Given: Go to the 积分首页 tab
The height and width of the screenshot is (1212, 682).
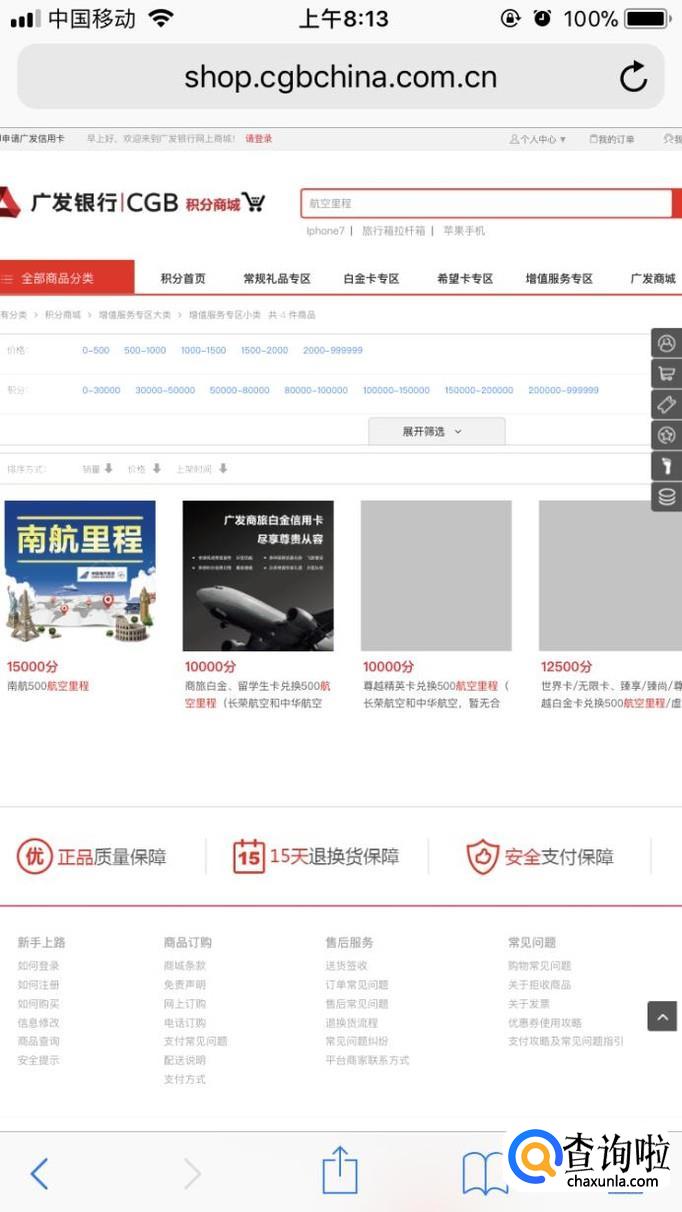Looking at the screenshot, I should [183, 279].
